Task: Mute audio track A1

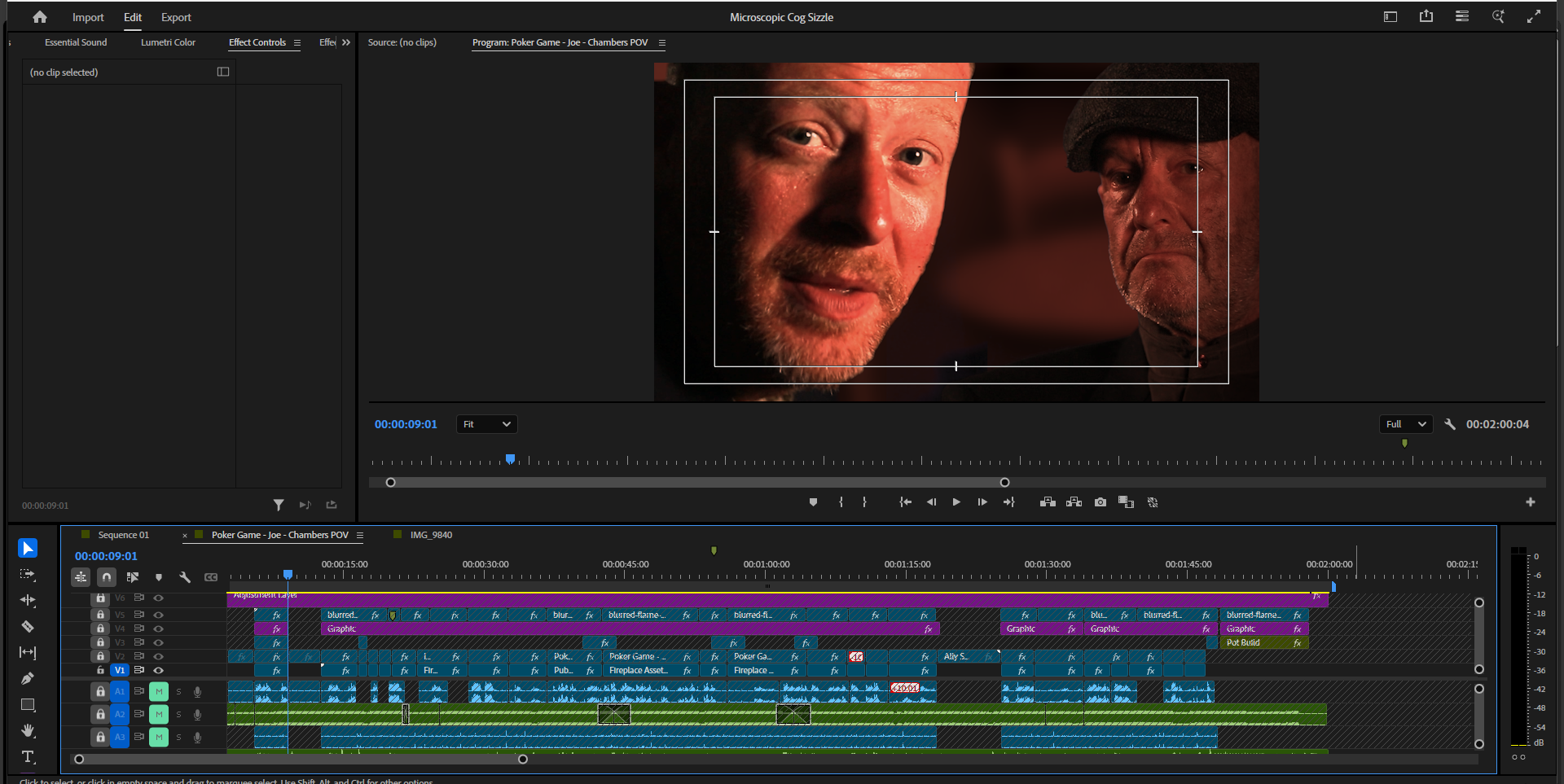Action: click(159, 691)
